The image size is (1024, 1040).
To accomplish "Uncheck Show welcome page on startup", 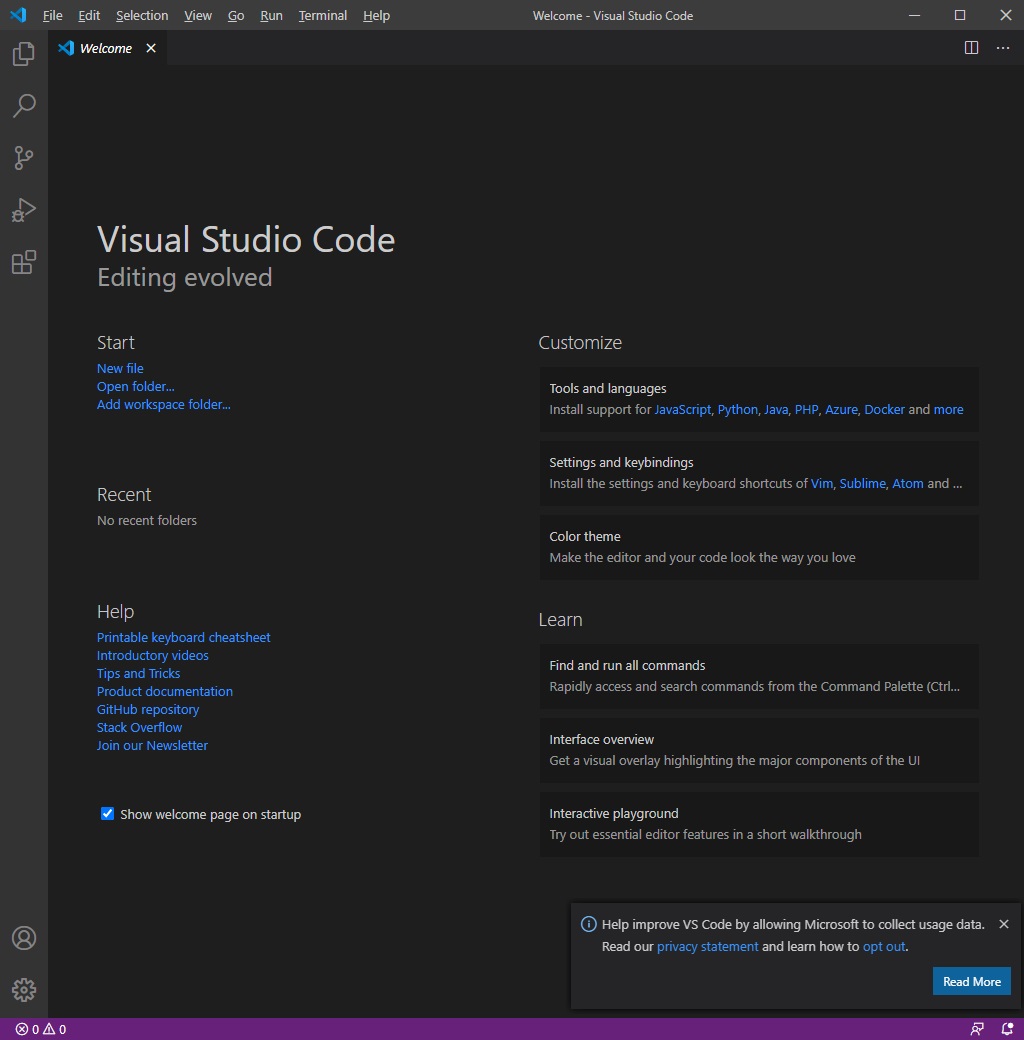I will (107, 813).
